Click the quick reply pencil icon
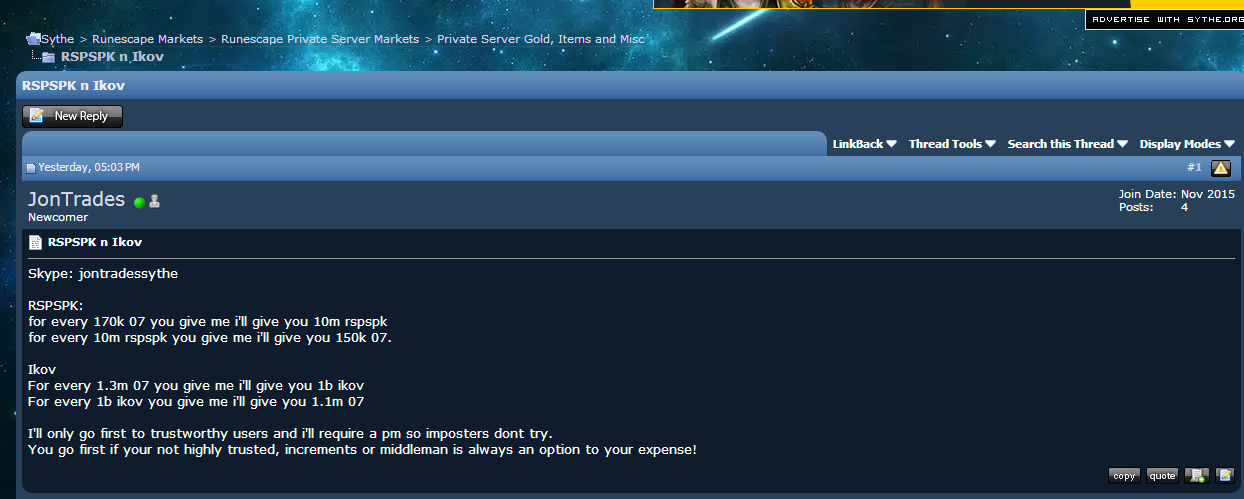 [1225, 475]
